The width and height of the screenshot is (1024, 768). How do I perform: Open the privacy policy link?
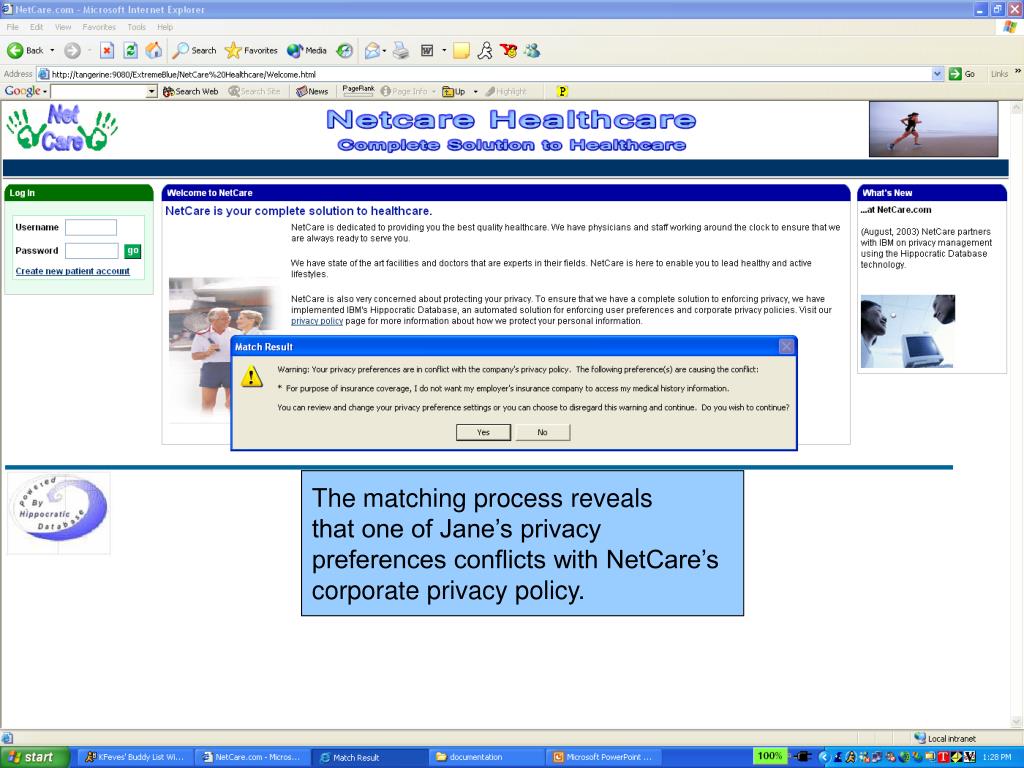tap(317, 321)
